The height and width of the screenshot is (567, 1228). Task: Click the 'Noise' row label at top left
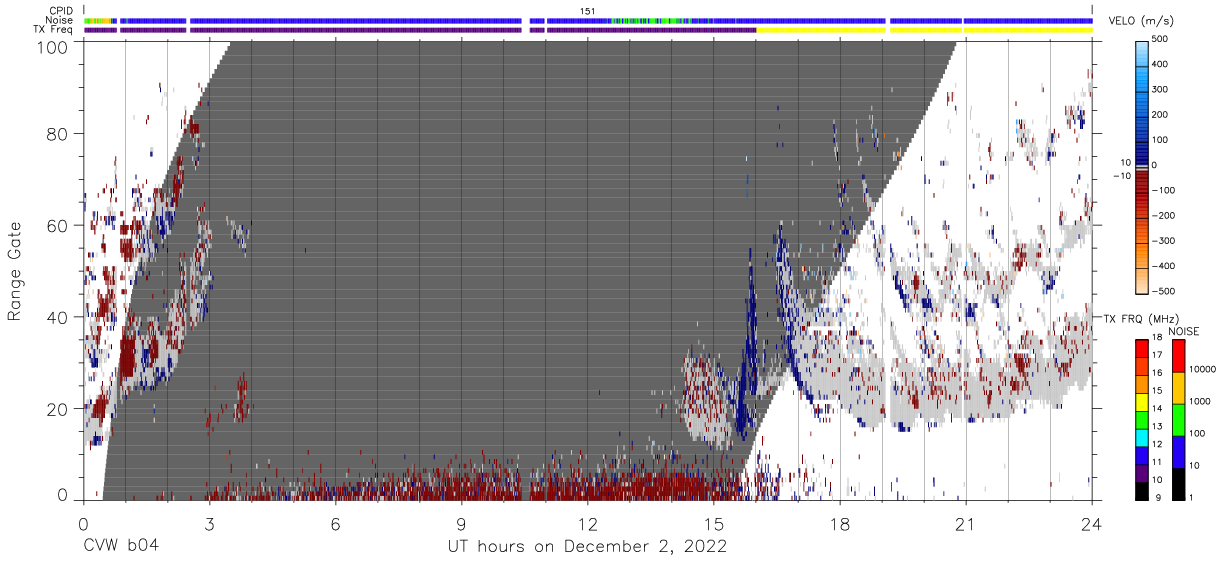(x=60, y=20)
